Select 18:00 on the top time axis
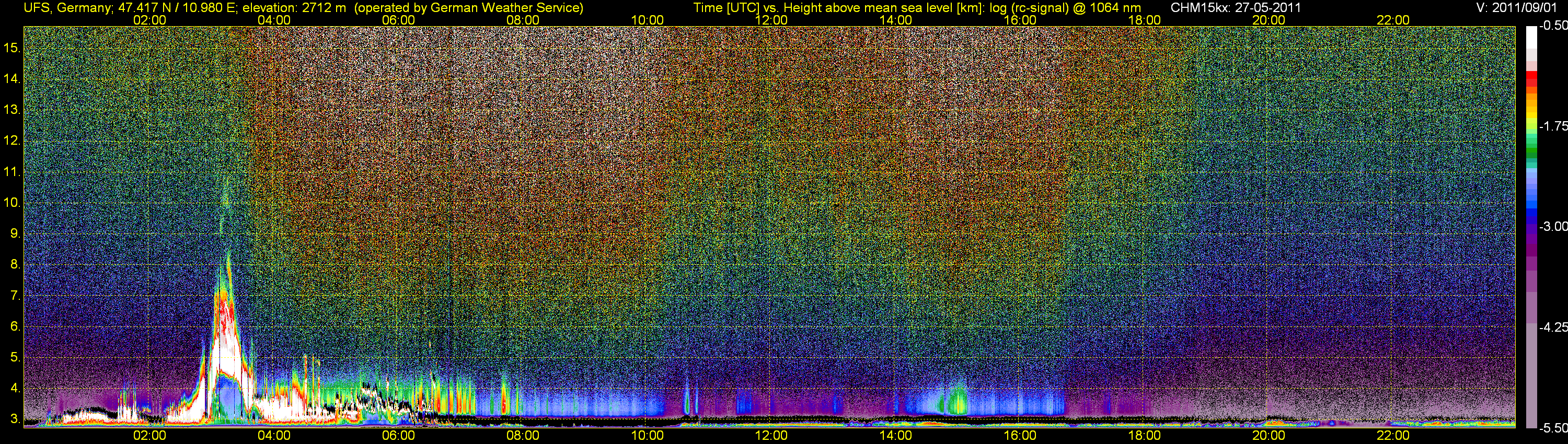Viewport: 1568px width, 444px height. tap(1144, 20)
